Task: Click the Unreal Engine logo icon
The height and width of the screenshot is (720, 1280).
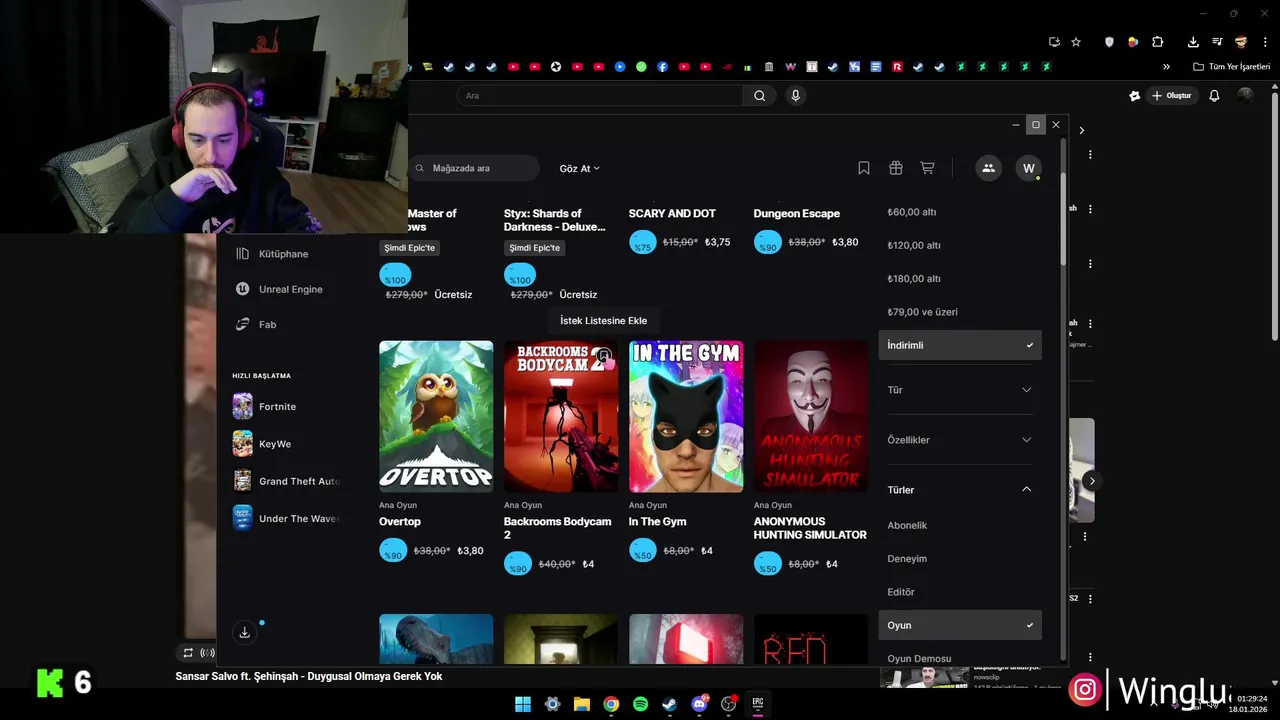Action: pos(242,289)
